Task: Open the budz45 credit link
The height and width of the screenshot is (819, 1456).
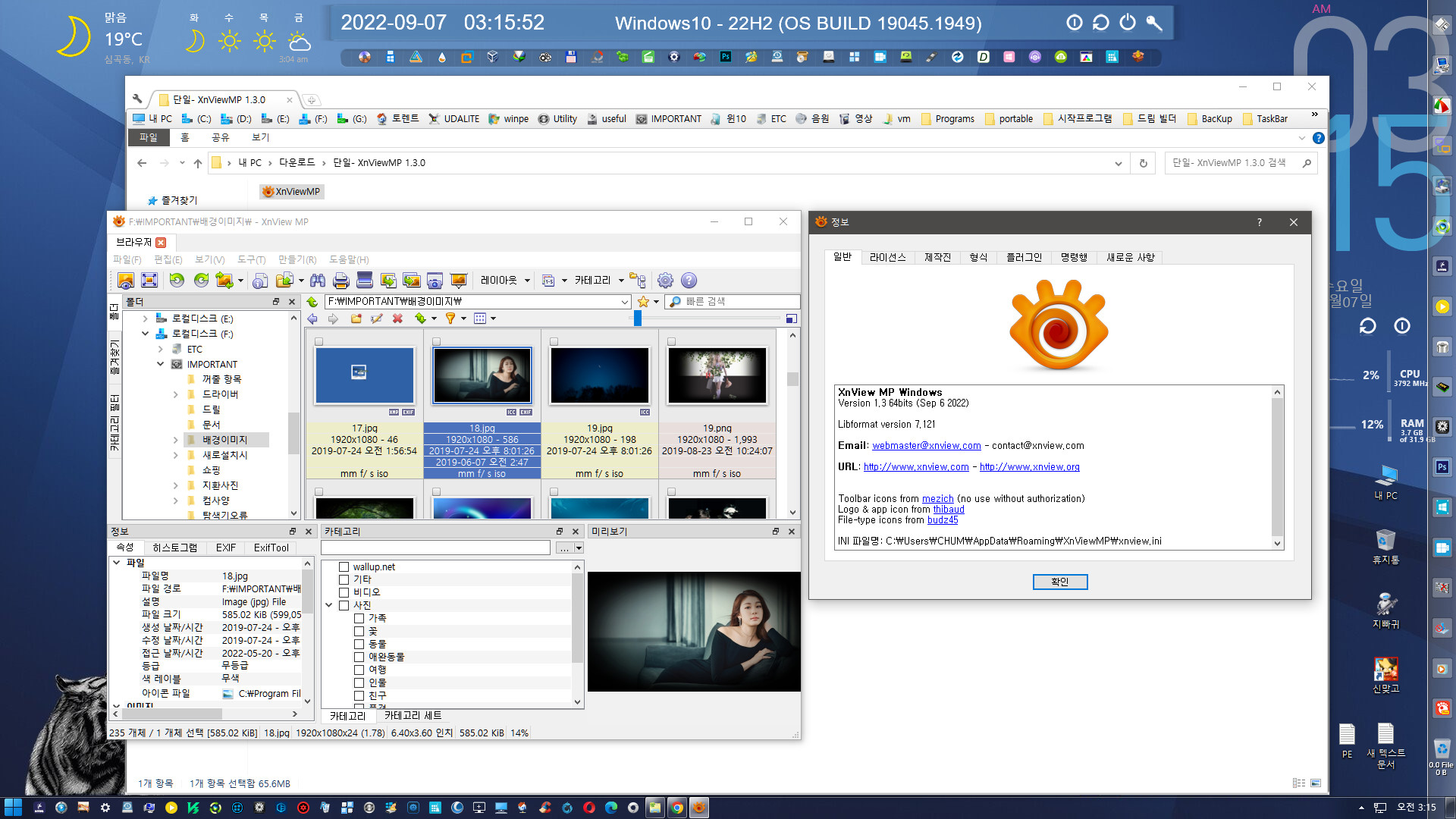Action: coord(943,520)
